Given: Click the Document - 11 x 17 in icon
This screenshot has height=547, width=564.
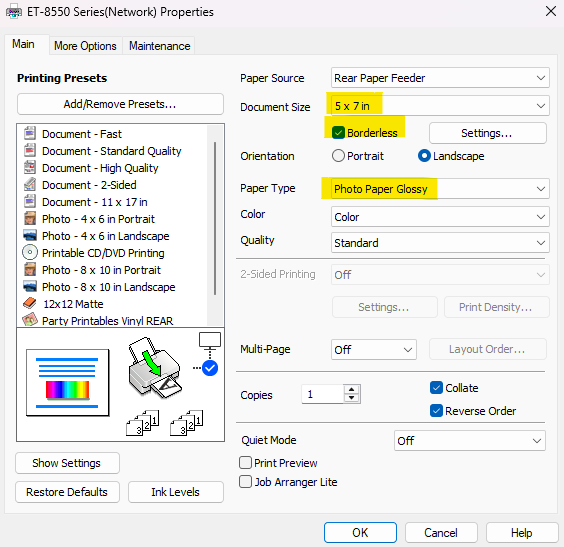Looking at the screenshot, I should pyautogui.click(x=30, y=201).
